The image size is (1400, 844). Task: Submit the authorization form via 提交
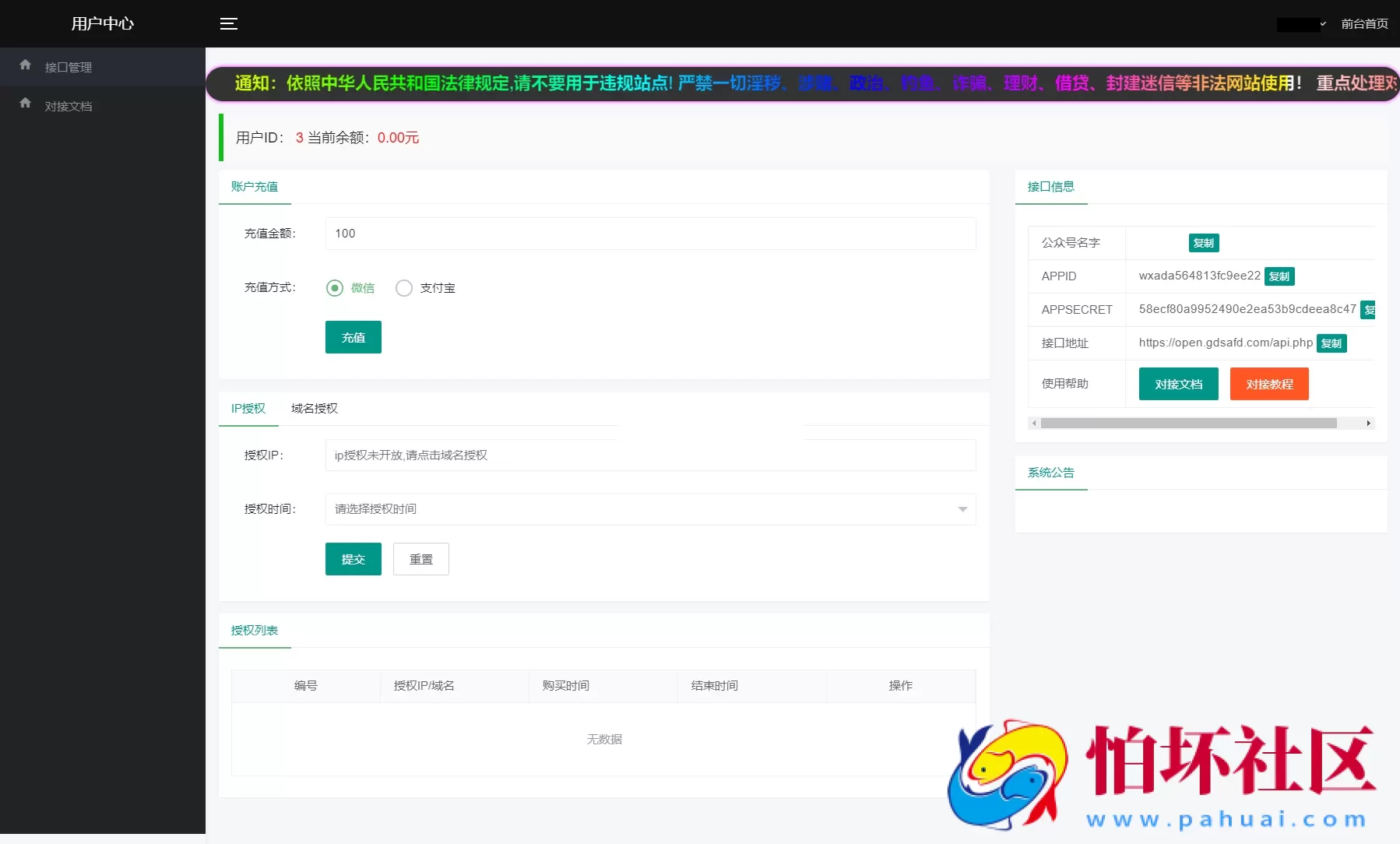tap(353, 558)
